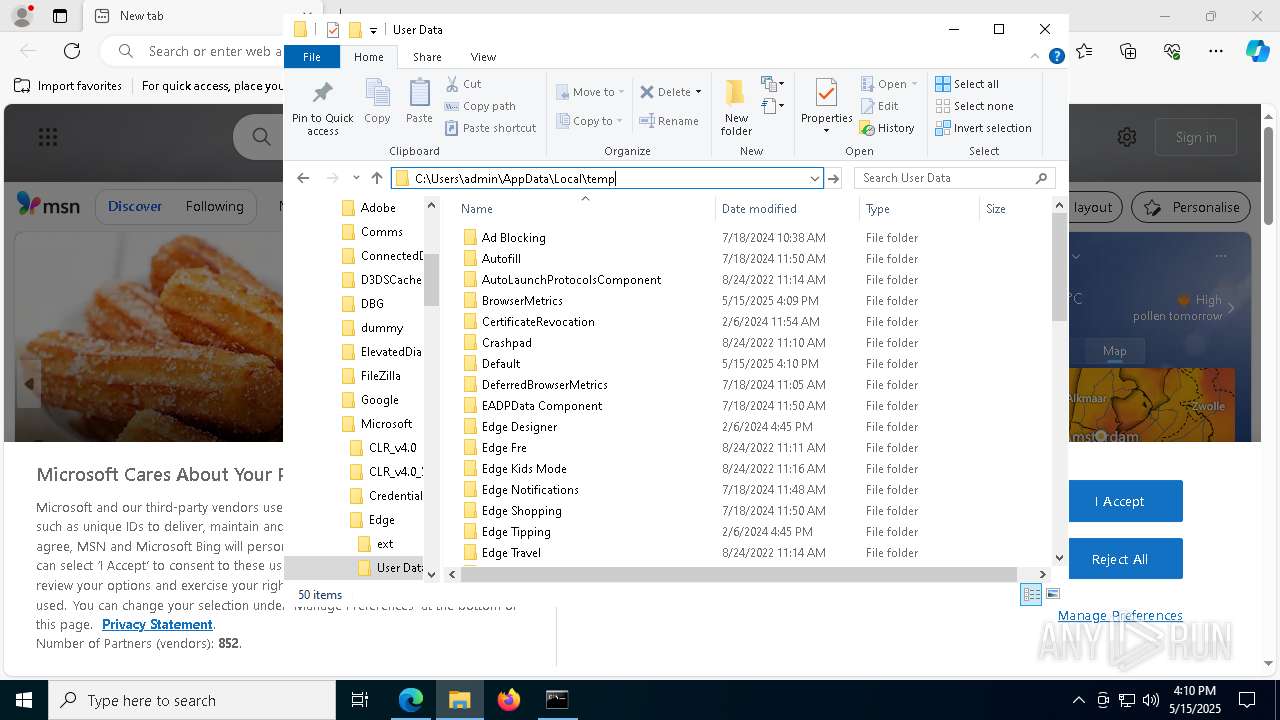Click Select all in ribbon

967,84
